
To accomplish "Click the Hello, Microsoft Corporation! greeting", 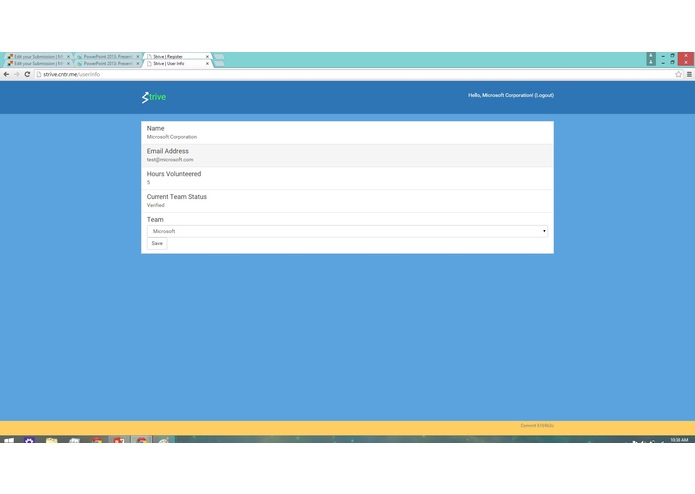I will [x=500, y=95].
